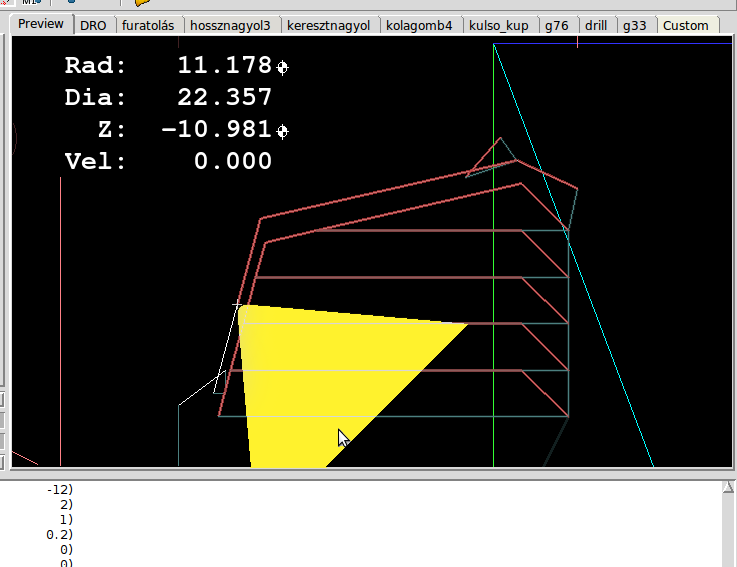Screen dimensions: 737x567
Task: Open the DRO tab
Action: (93, 26)
